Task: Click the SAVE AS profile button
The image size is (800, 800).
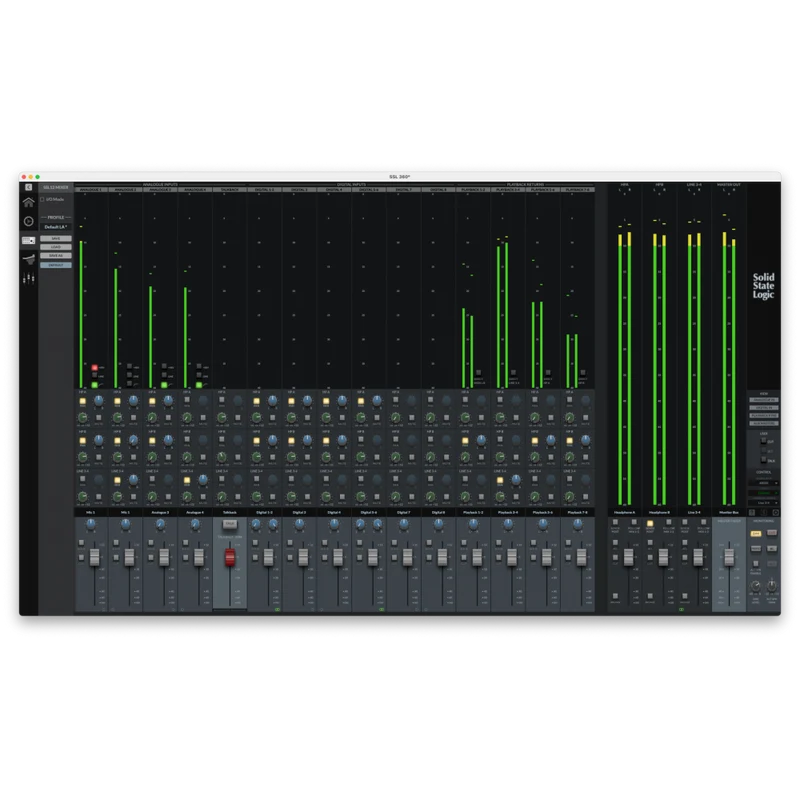Action: tap(56, 256)
